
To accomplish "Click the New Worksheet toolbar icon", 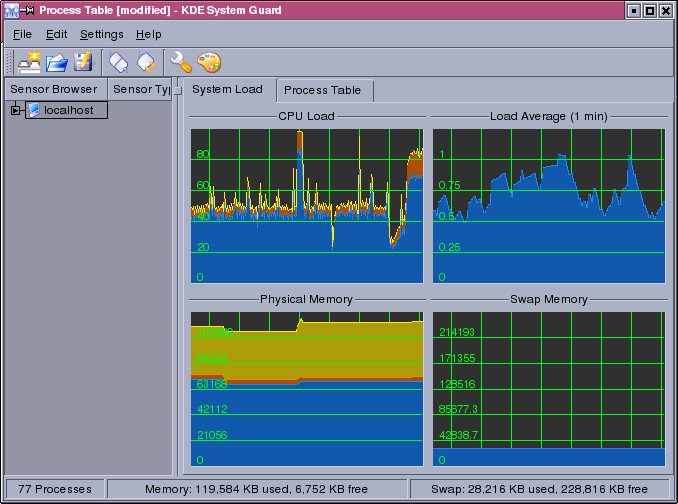I will coord(29,63).
